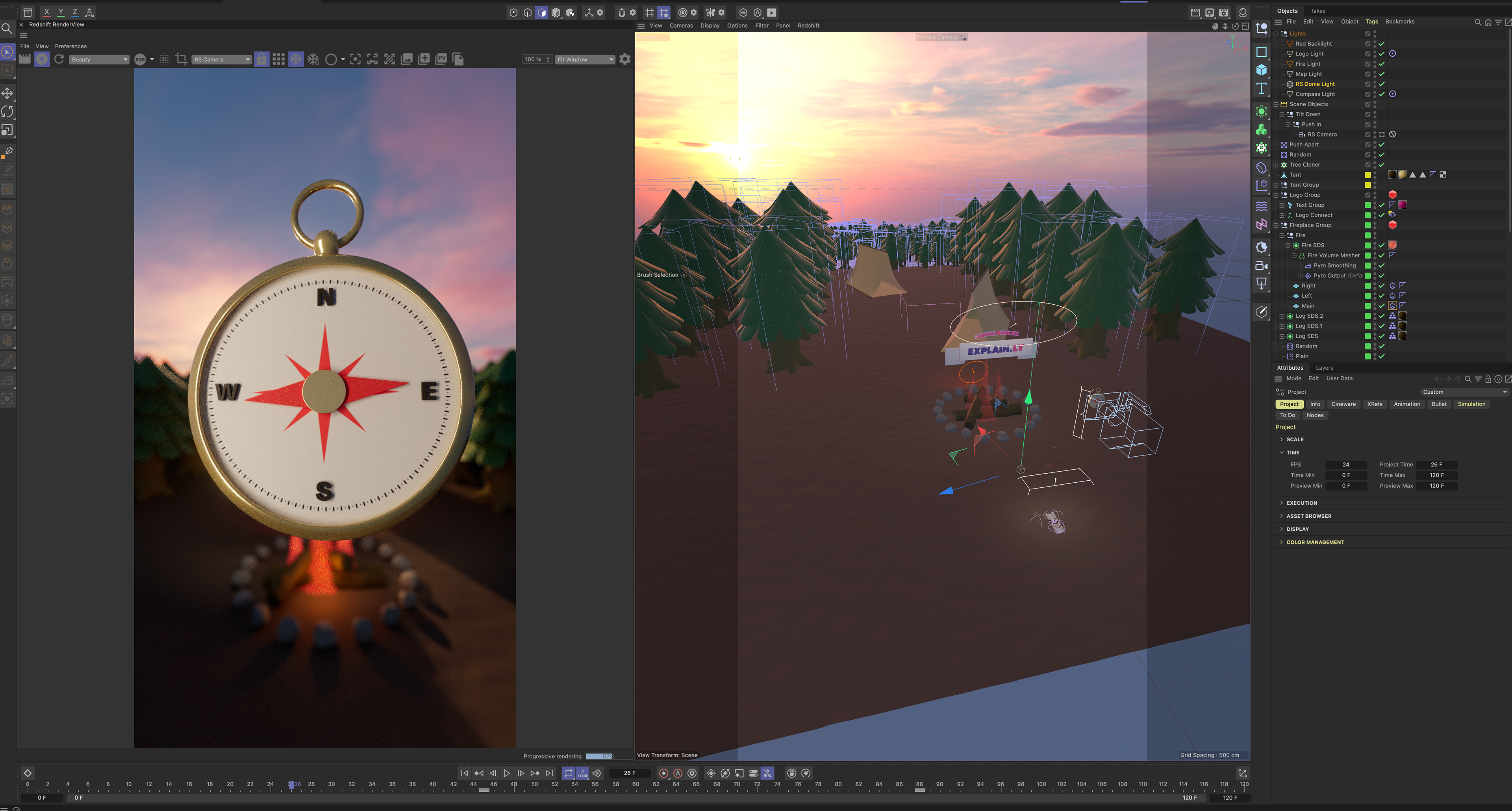
Task: Click the Record Active Objects keyframe button
Action: point(664,774)
